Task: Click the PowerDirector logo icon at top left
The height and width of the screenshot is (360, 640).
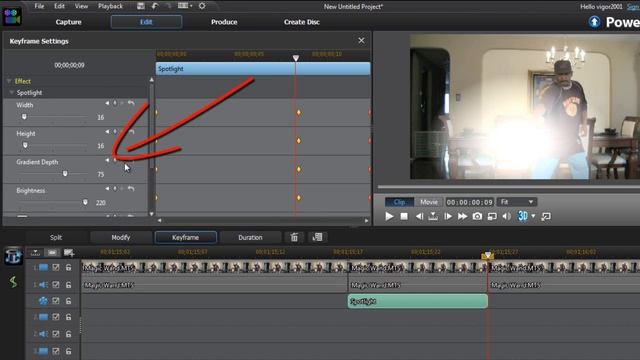Action: click(x=12, y=17)
